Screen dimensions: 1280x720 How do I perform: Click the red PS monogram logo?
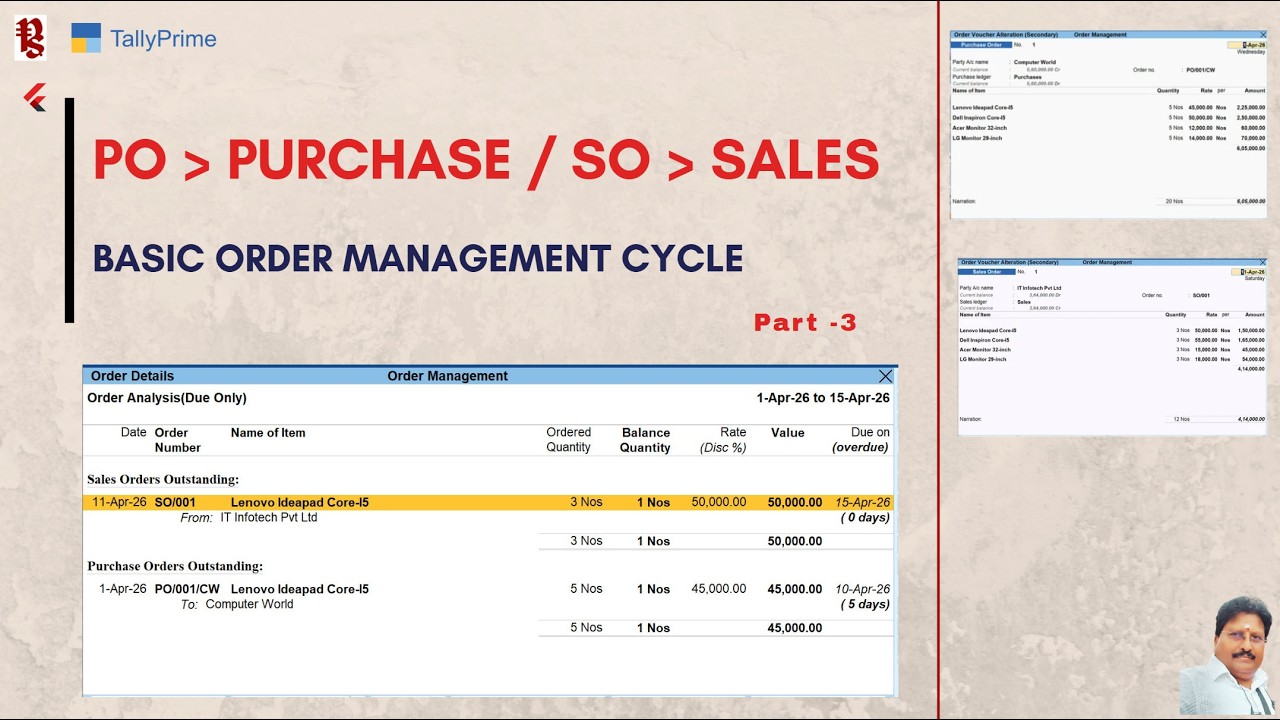(30, 38)
